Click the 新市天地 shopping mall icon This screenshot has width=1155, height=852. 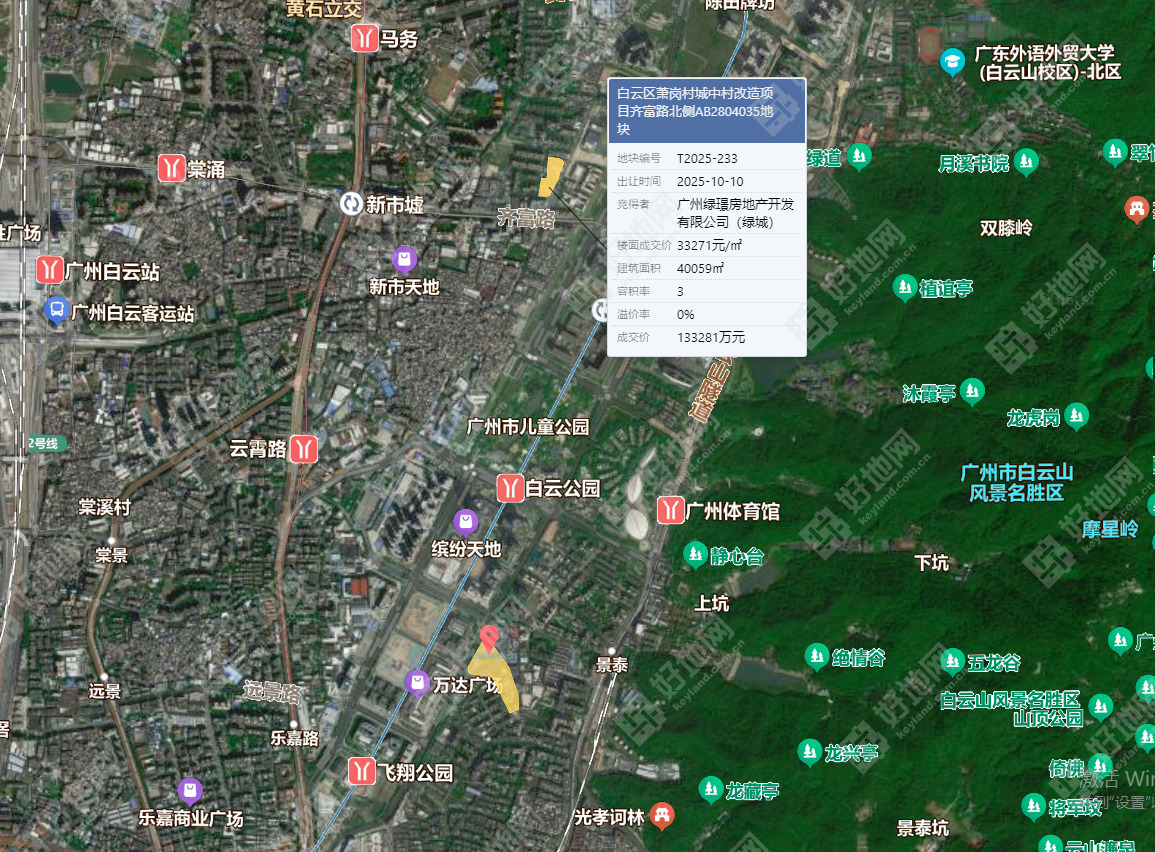point(404,260)
